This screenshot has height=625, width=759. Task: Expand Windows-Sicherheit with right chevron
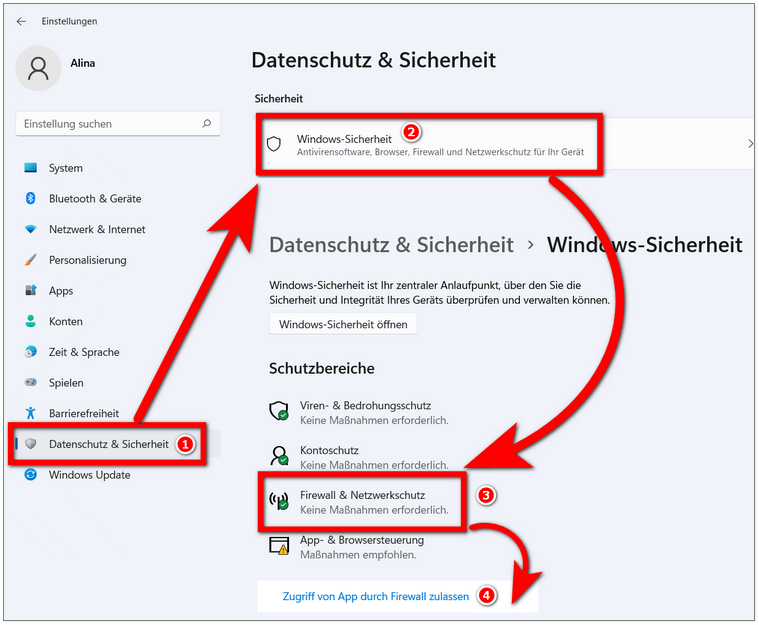[750, 144]
